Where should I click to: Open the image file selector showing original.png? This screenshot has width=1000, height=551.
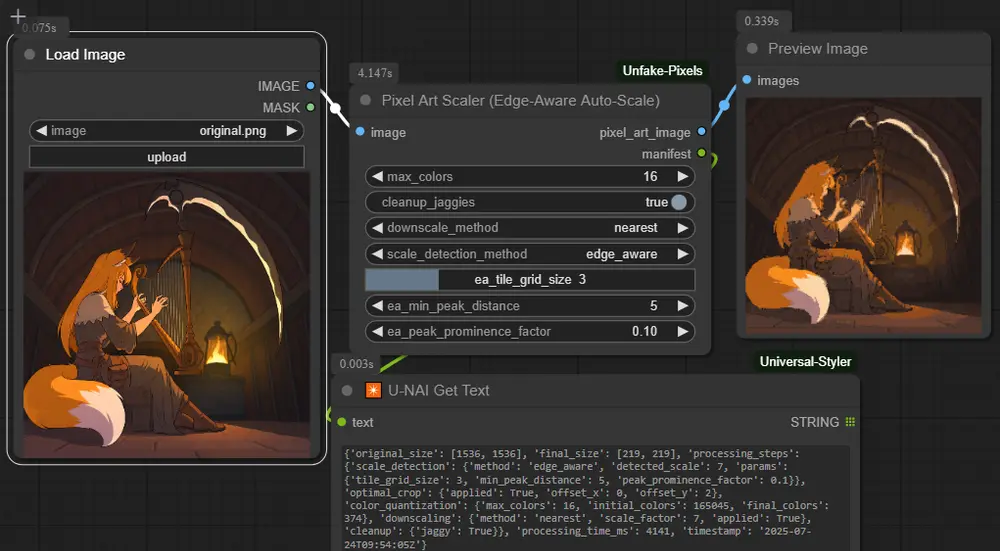tap(166, 130)
